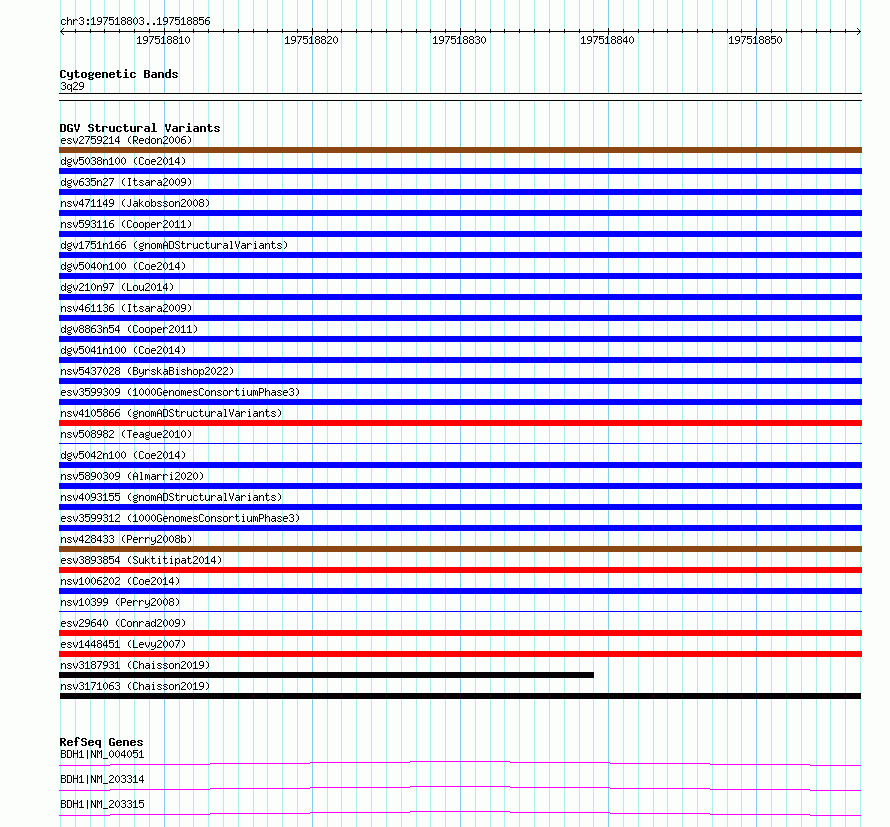
Task: Open variant dgv635n27 (Itsara2009)
Action: tap(126, 182)
